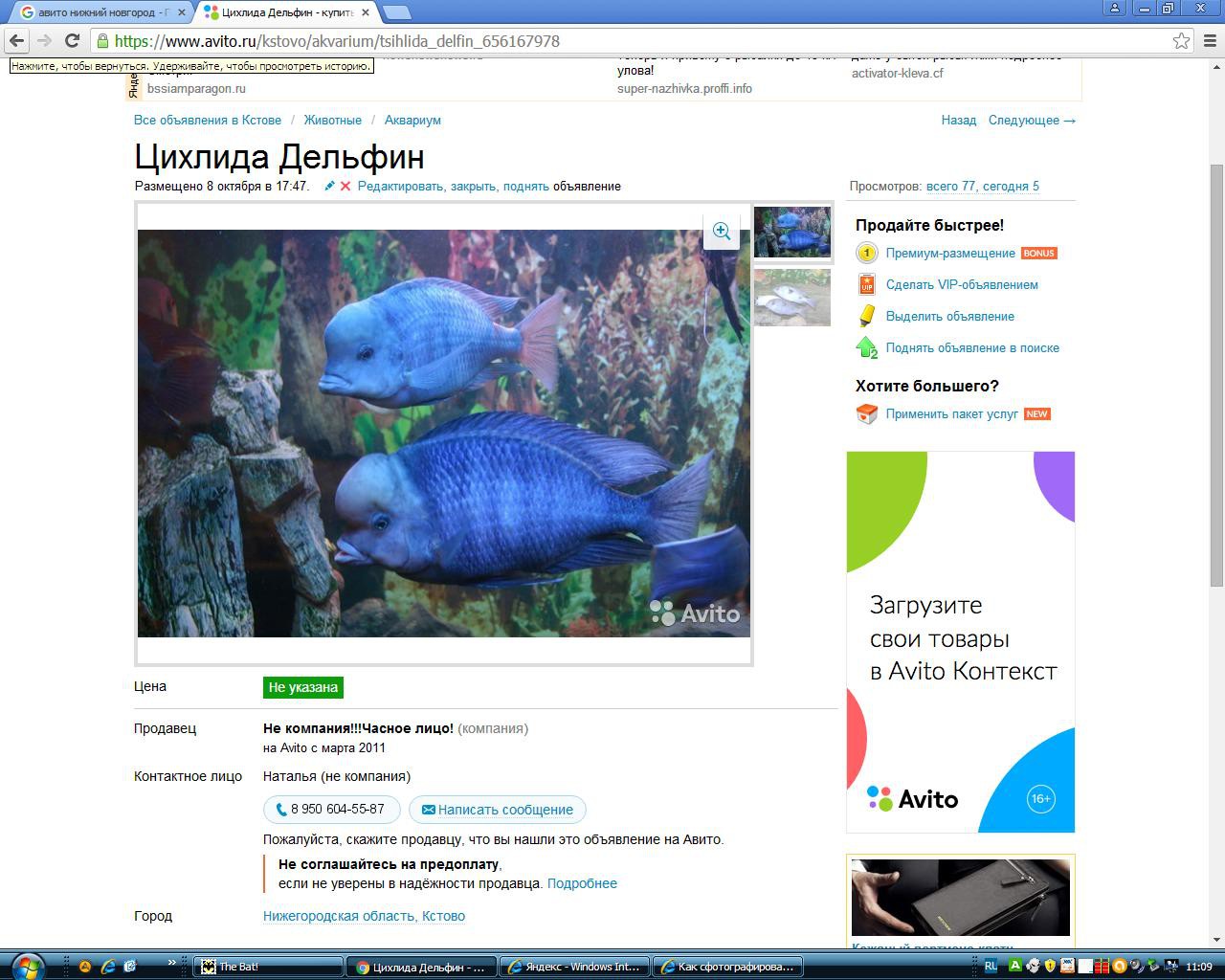Viewport: 1225px width, 980px height.
Task: Open Премиум-размещение link
Action: 950,253
